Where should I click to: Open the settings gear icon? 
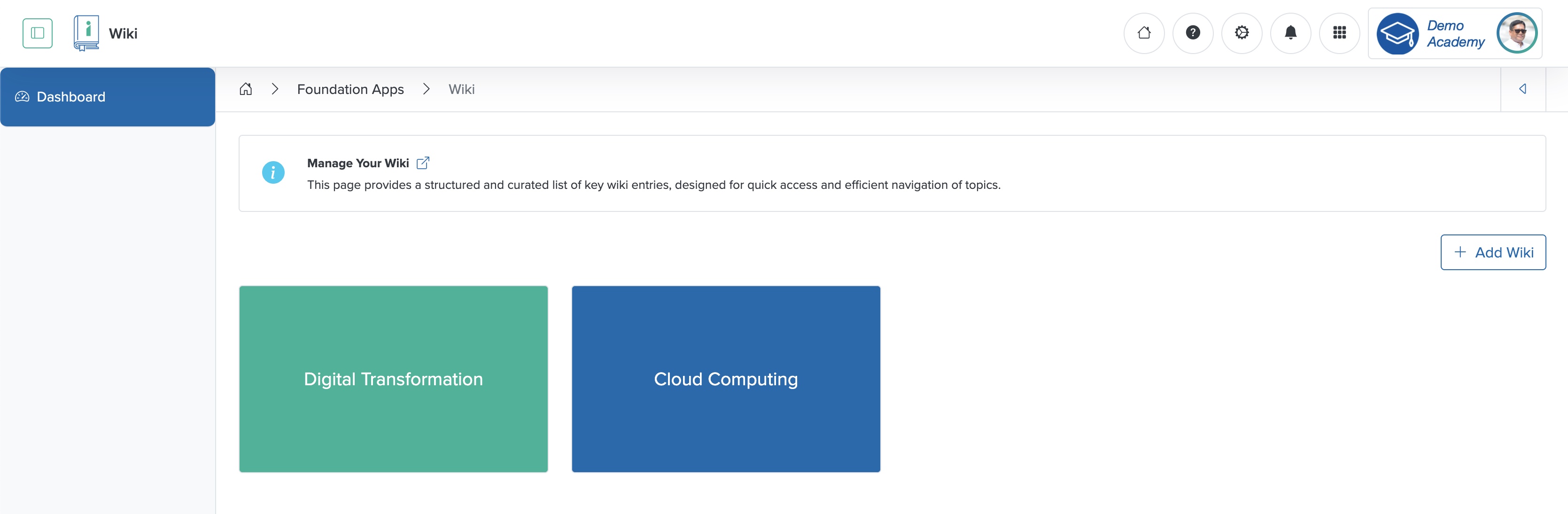click(1242, 33)
